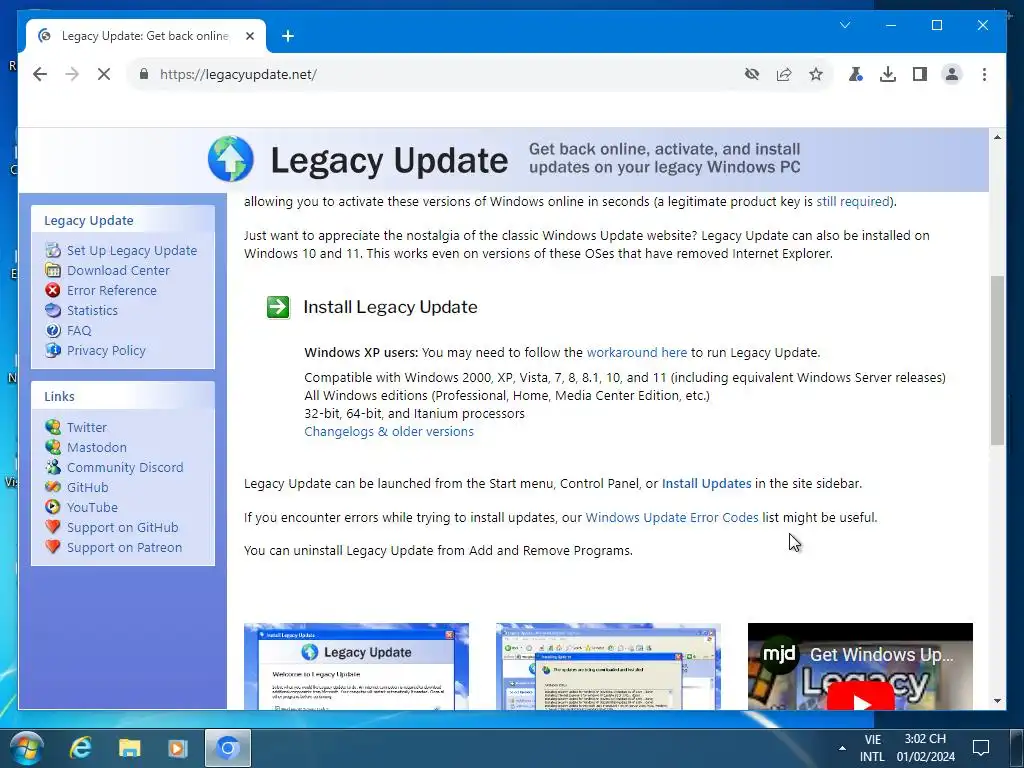Screen dimensions: 1024x768
Task: Open Windows Update Error Codes link
Action: 671,517
